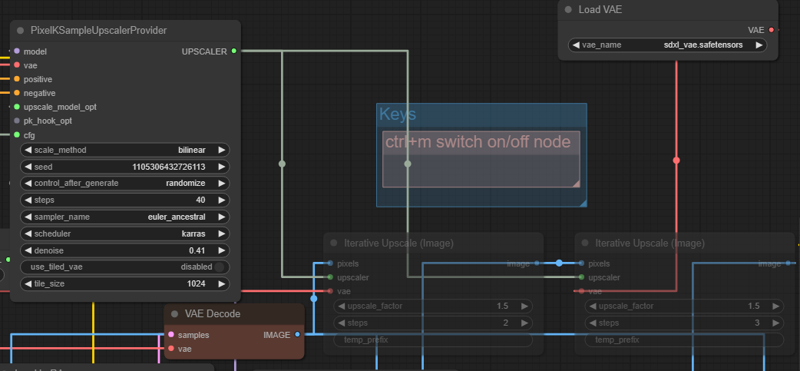This screenshot has width=800, height=371.
Task: Click the ctrl+m switch note text box
Action: 481,159
